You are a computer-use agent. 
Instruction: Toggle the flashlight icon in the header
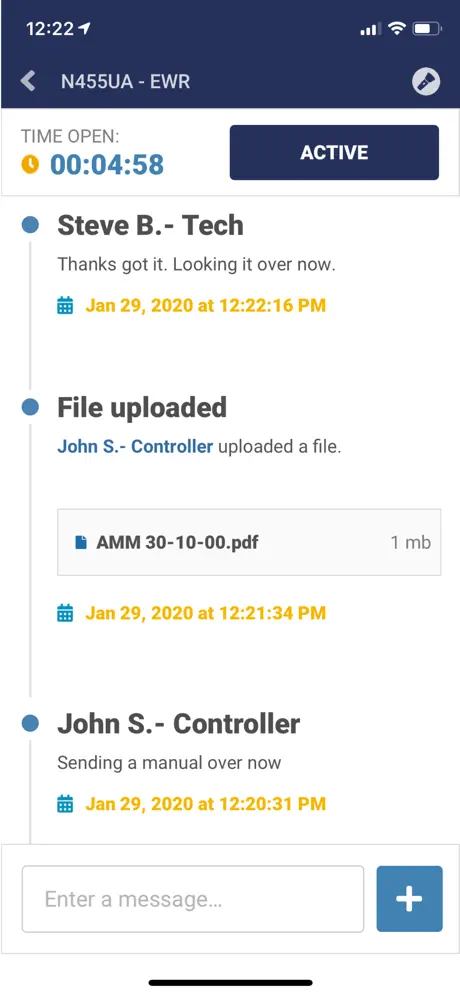tap(426, 81)
